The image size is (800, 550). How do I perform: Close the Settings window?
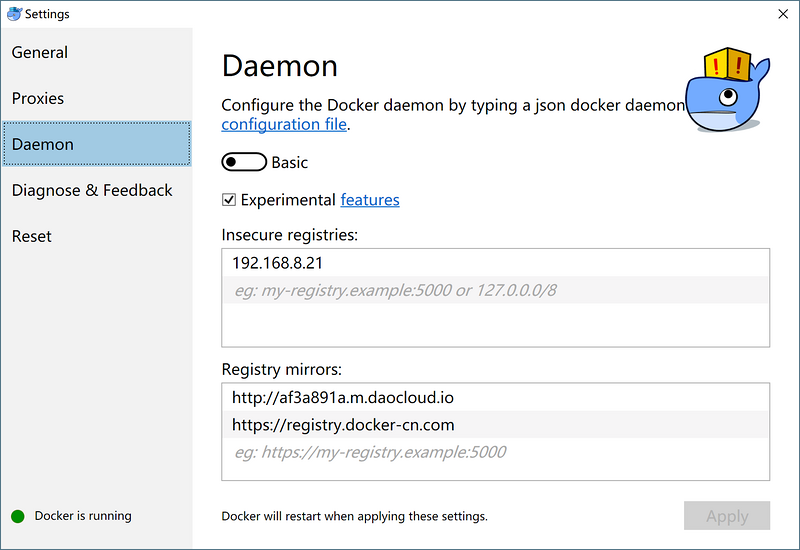[783, 14]
